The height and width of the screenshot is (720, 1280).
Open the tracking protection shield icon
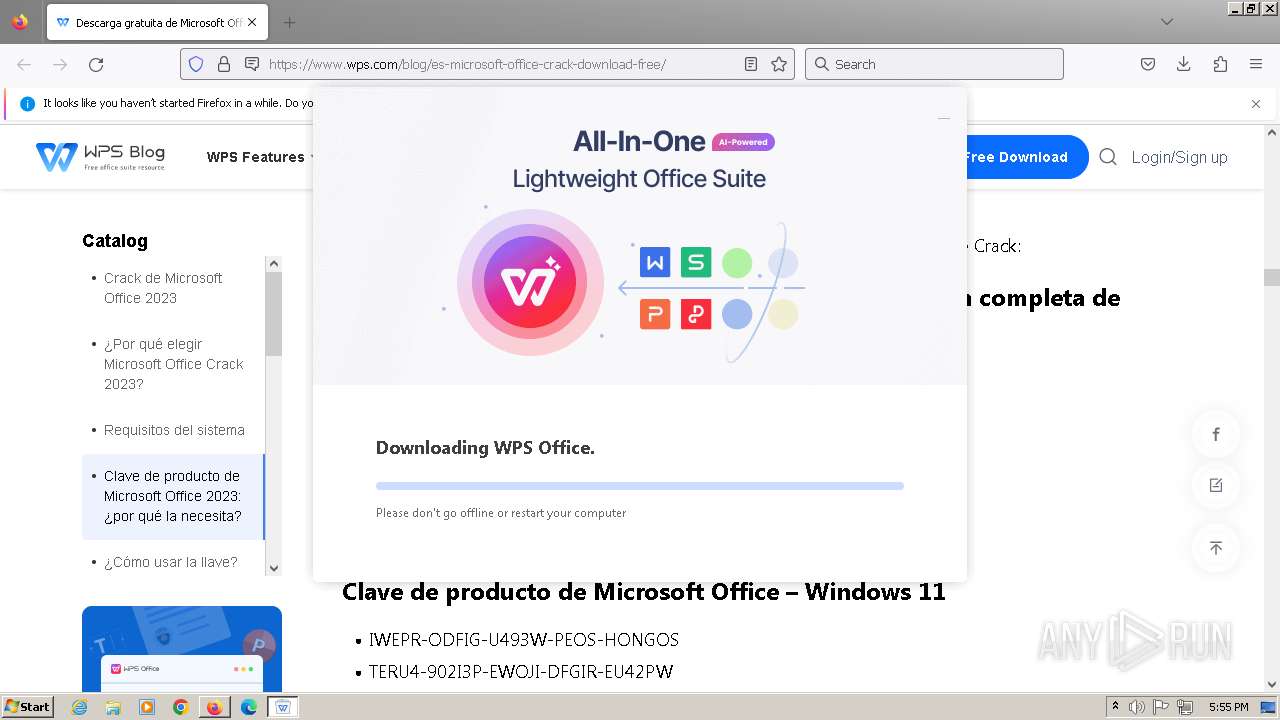coord(196,64)
